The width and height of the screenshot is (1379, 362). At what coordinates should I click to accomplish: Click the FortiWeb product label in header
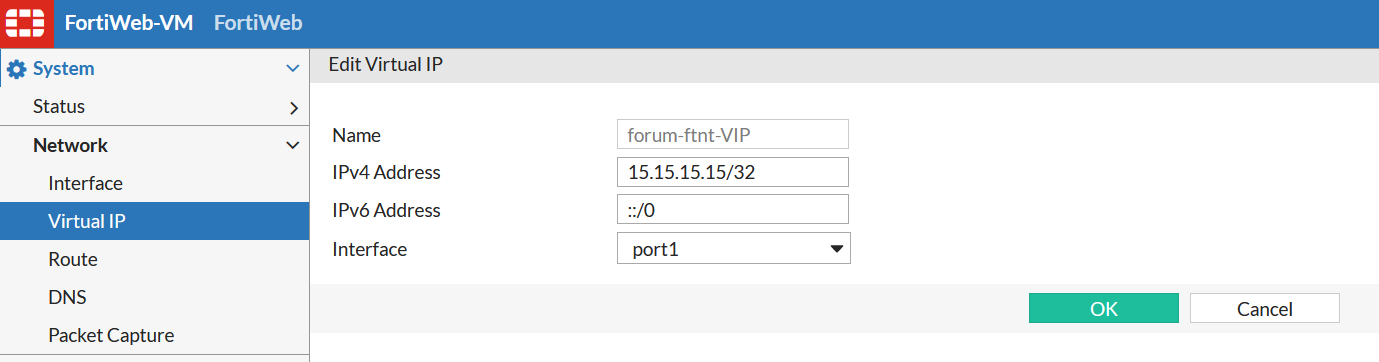(258, 23)
